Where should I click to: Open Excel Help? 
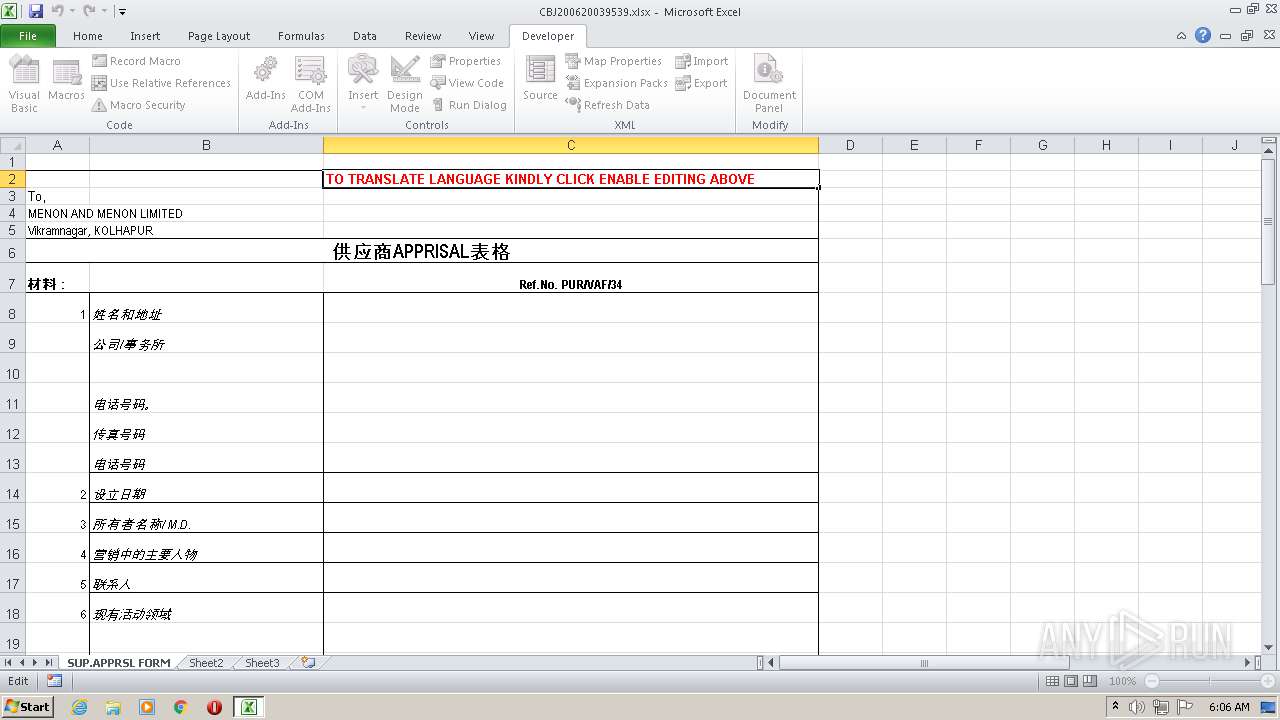click(x=1203, y=36)
